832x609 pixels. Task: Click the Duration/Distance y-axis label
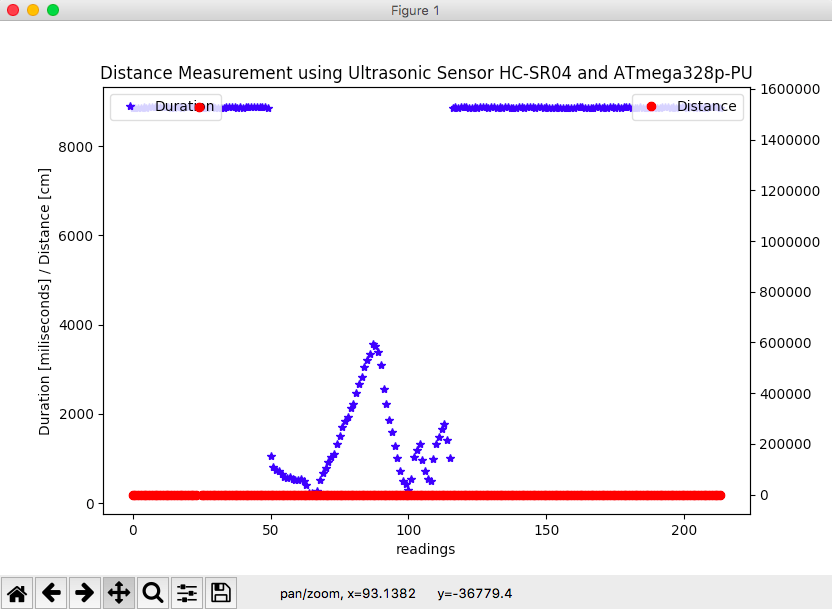[x=45, y=301]
